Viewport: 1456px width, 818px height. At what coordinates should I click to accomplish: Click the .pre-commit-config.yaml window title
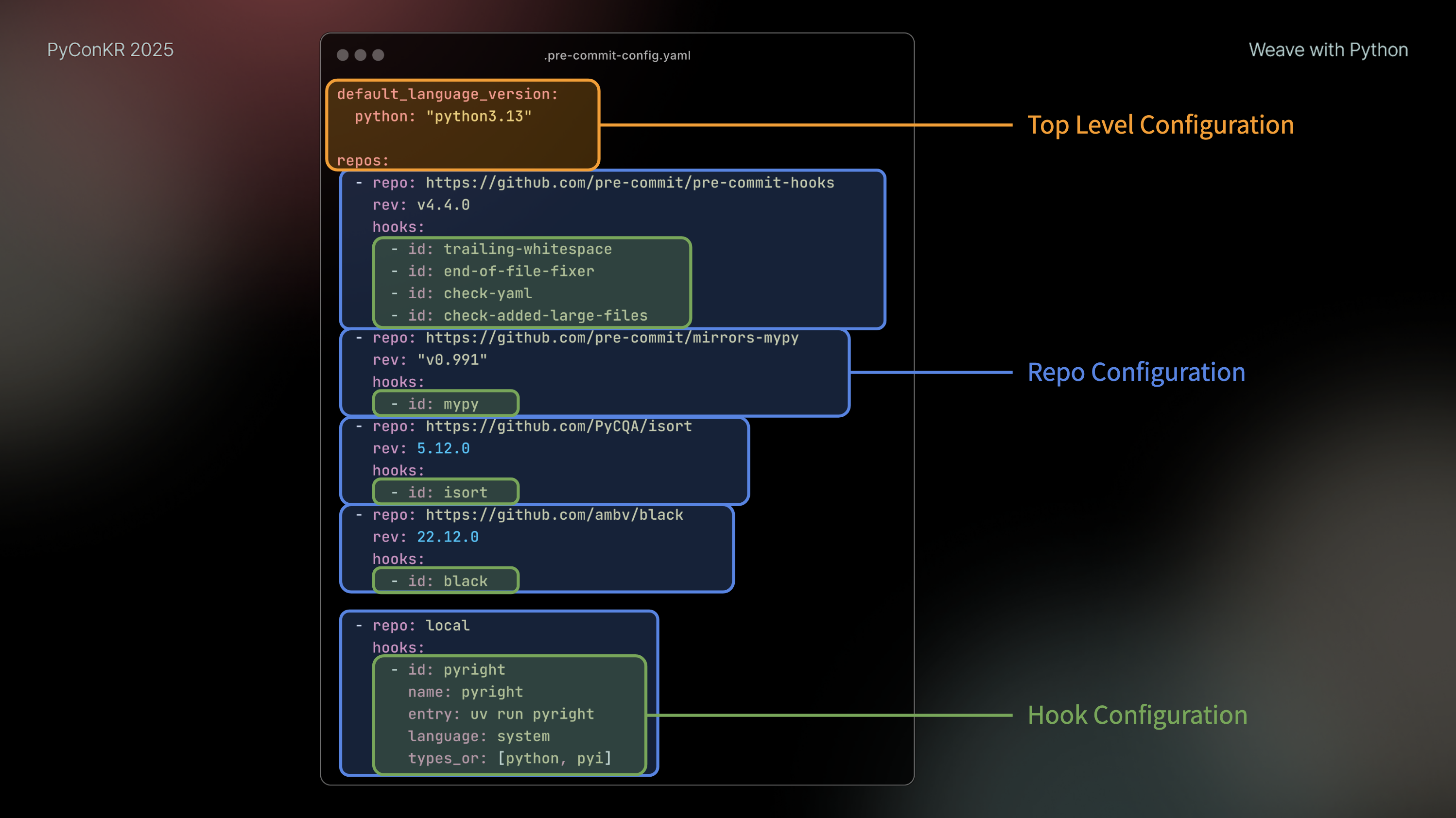[617, 55]
